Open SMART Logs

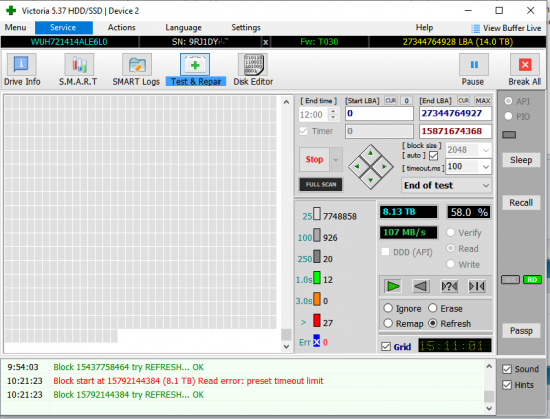(136, 70)
